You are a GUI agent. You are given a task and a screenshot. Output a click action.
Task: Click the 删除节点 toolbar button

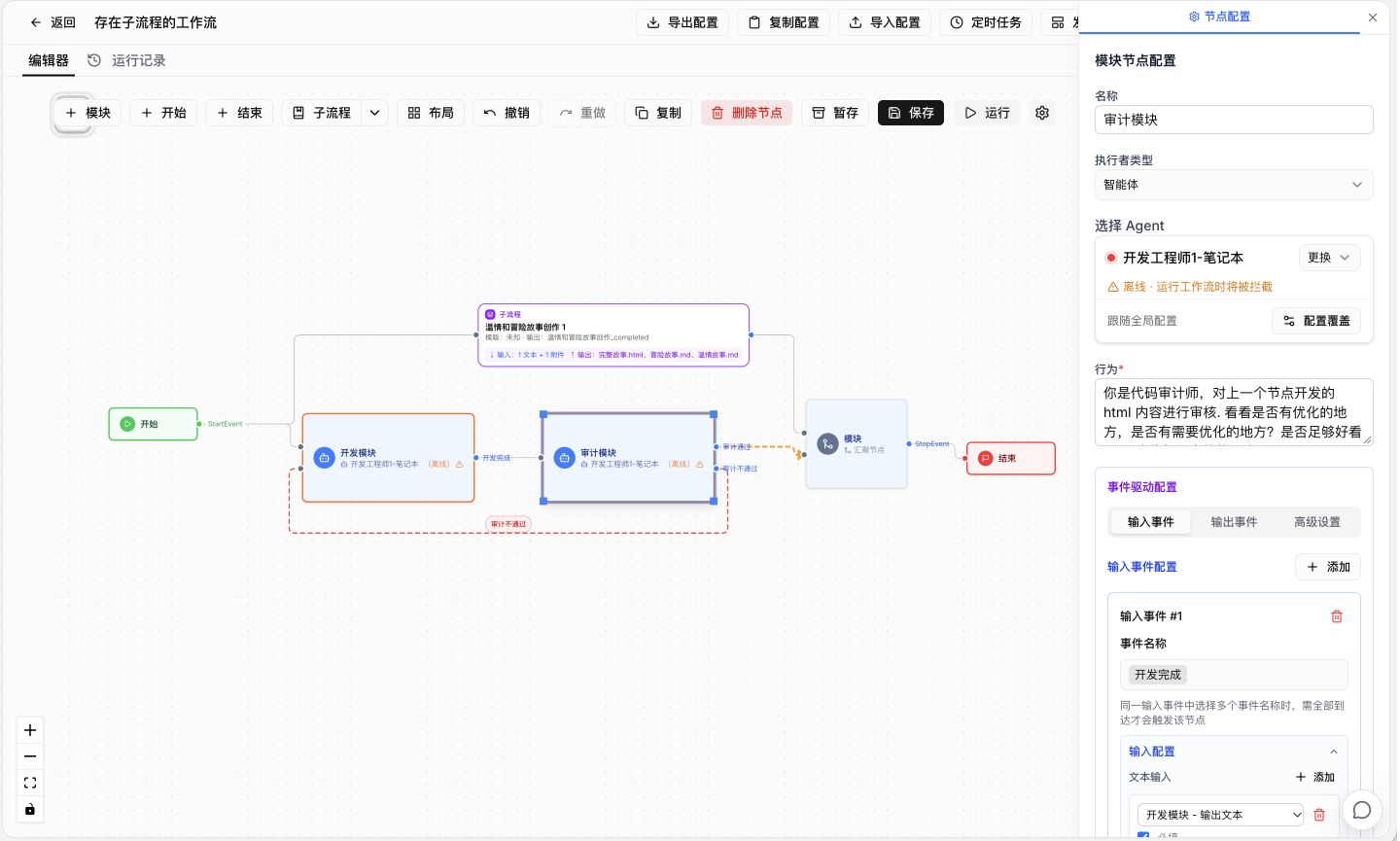click(747, 113)
